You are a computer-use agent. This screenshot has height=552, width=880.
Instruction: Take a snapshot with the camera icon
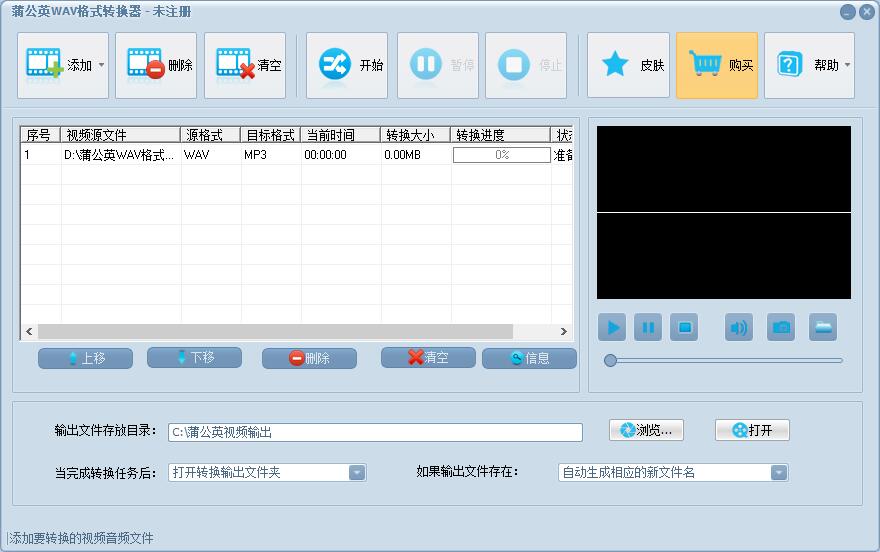point(781,327)
